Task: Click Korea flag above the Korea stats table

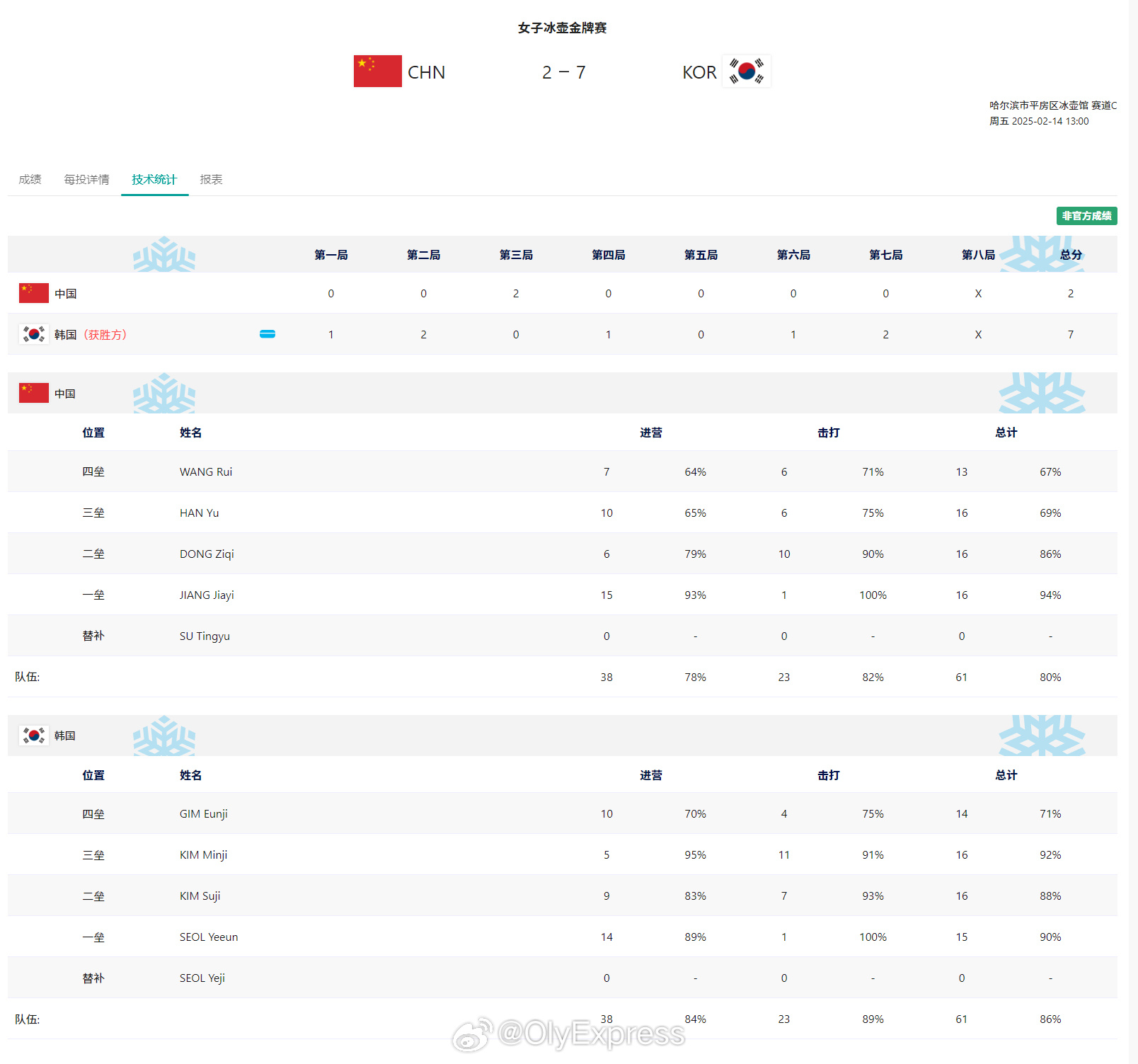Action: click(x=34, y=736)
